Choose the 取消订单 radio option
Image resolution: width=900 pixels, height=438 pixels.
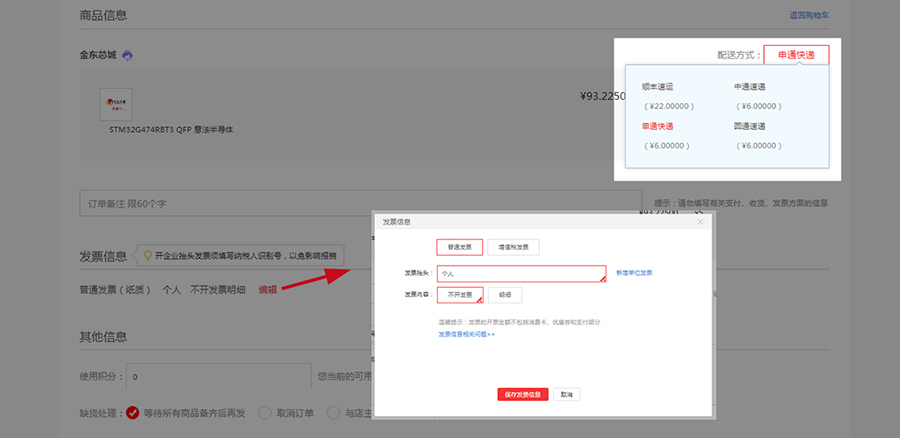click(265, 412)
